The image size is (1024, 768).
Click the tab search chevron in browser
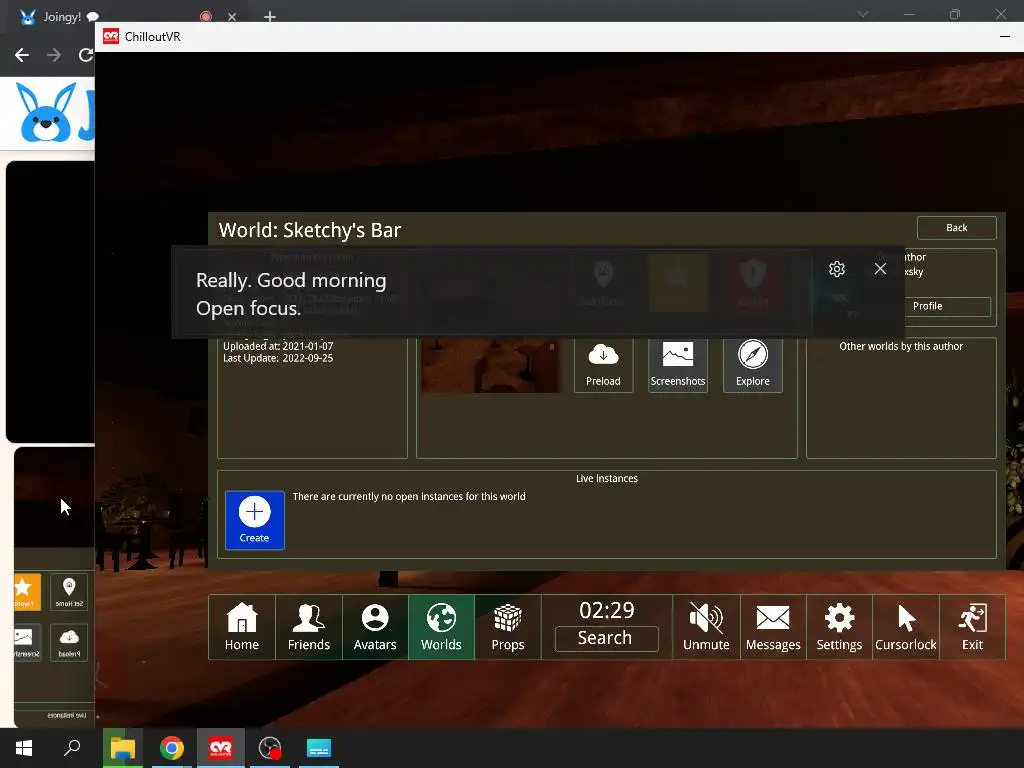(x=863, y=14)
